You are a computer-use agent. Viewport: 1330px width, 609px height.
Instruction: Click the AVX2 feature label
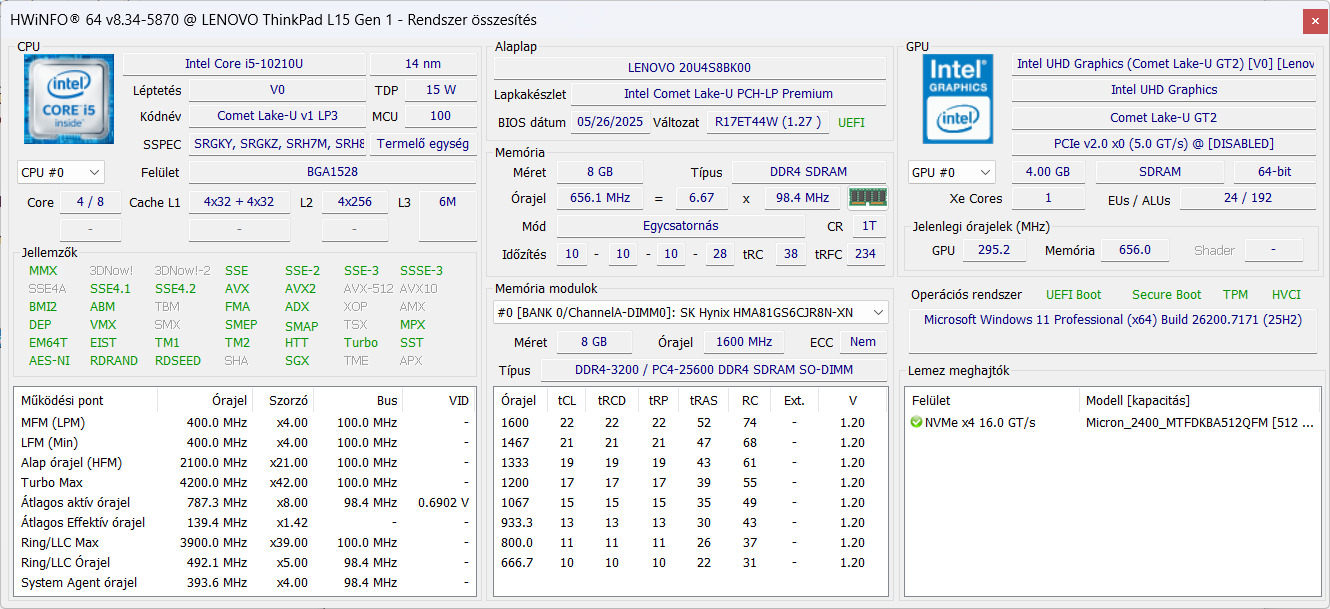pyautogui.click(x=300, y=289)
